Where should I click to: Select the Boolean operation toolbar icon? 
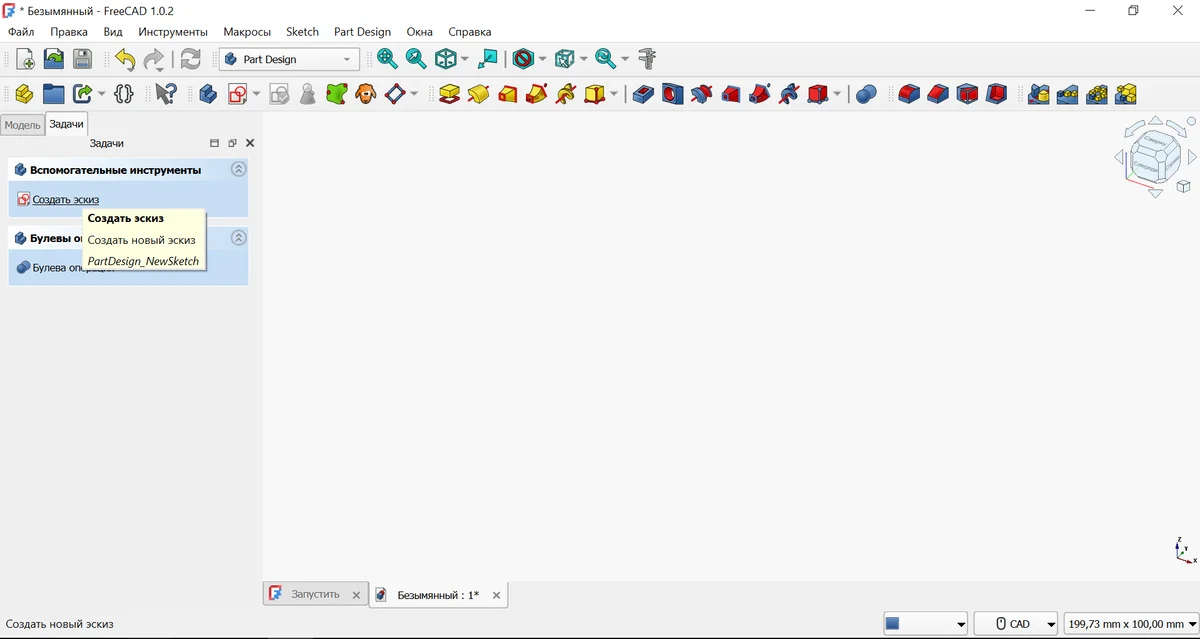866,94
